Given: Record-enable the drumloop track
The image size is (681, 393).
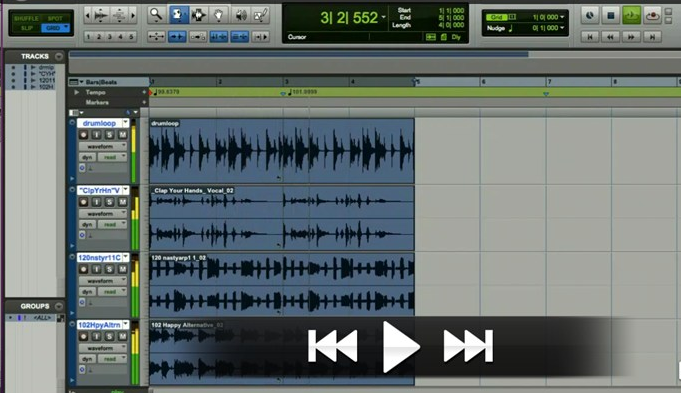Looking at the screenshot, I should (83, 135).
